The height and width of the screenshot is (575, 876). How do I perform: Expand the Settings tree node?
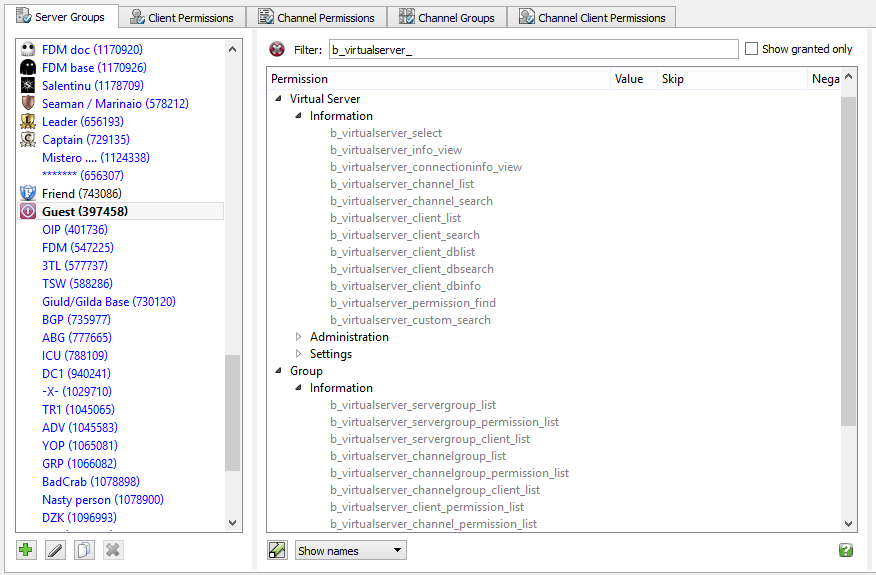[x=299, y=354]
